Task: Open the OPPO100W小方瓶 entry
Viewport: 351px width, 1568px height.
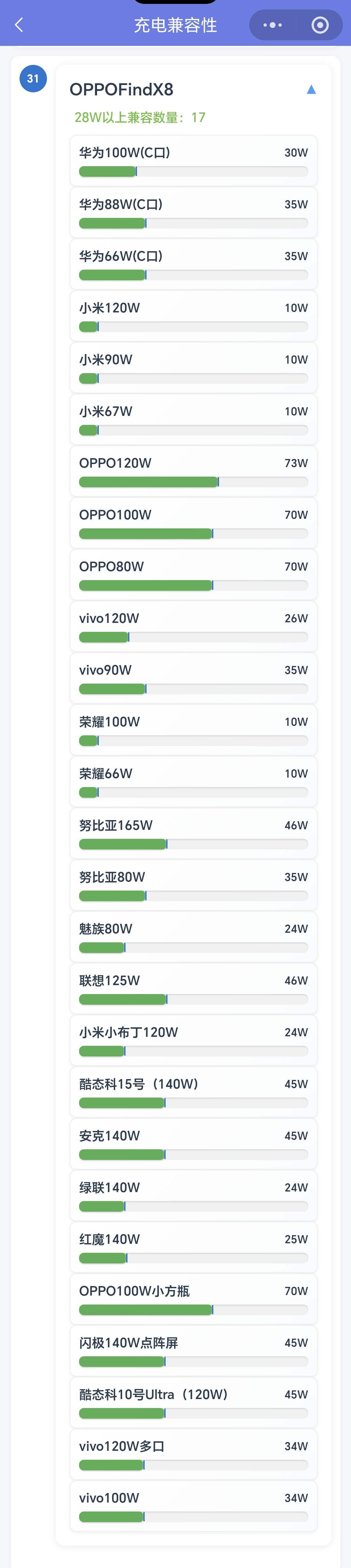Action: pos(193,1299)
